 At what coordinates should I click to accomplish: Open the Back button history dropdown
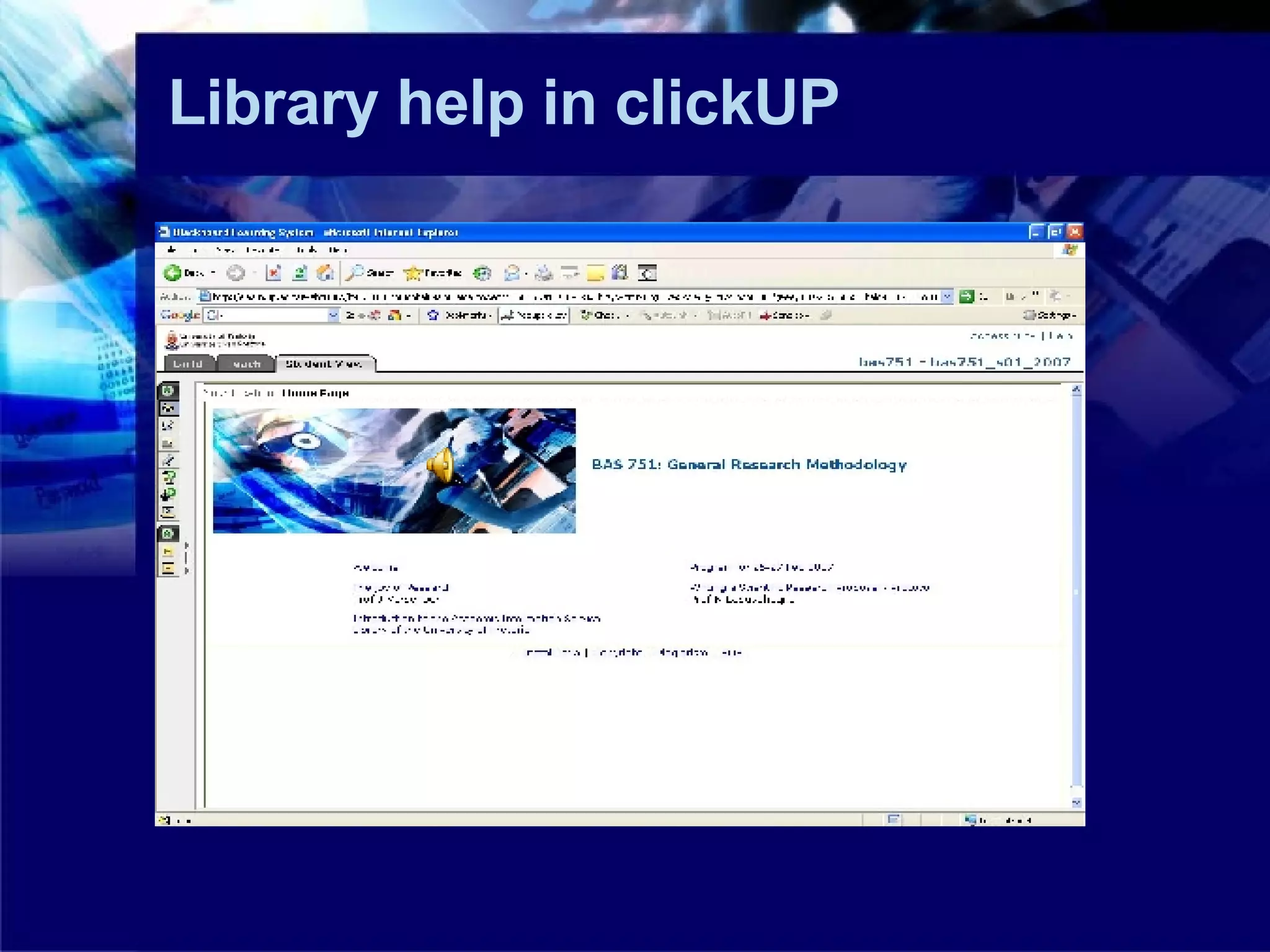pos(213,273)
